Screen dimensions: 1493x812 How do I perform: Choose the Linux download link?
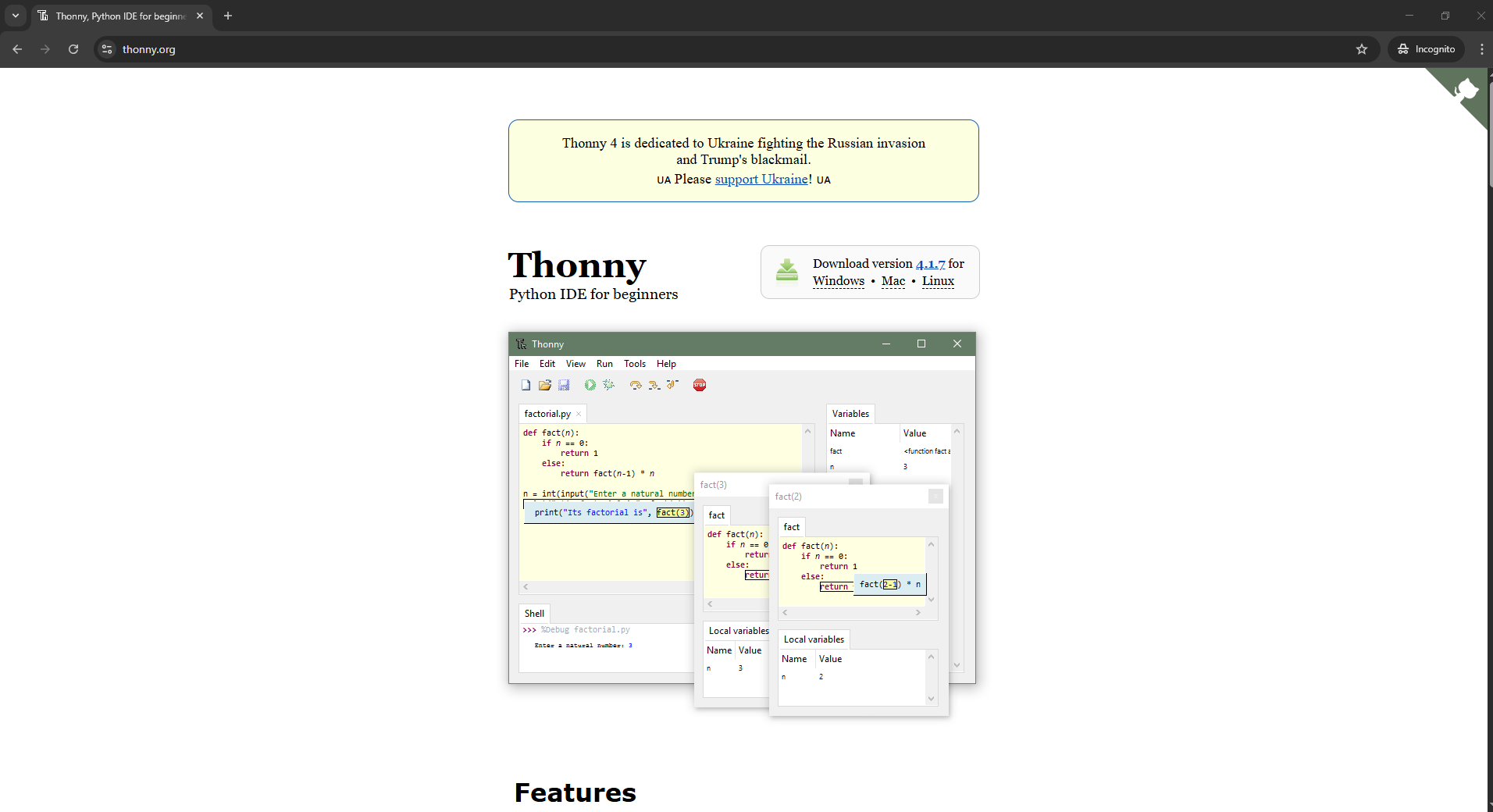(938, 281)
